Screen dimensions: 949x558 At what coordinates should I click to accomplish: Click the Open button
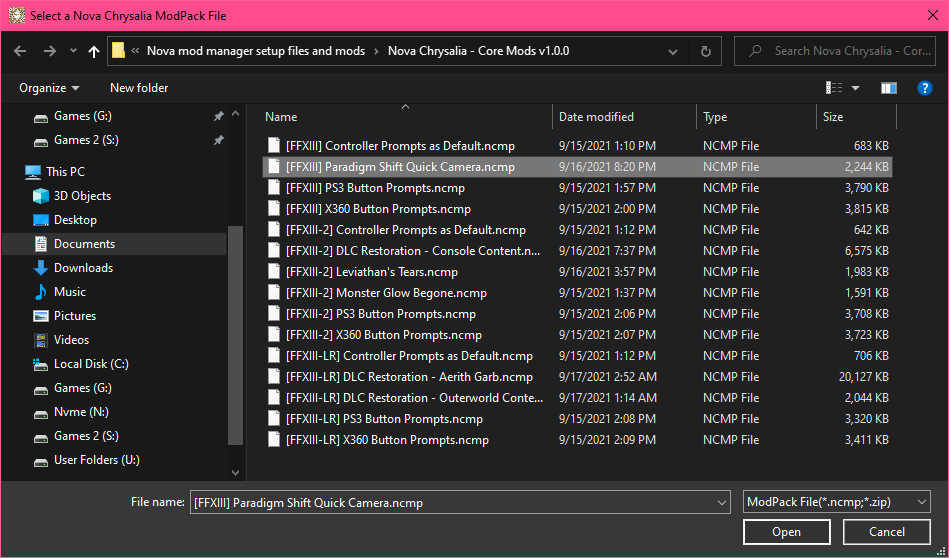786,532
